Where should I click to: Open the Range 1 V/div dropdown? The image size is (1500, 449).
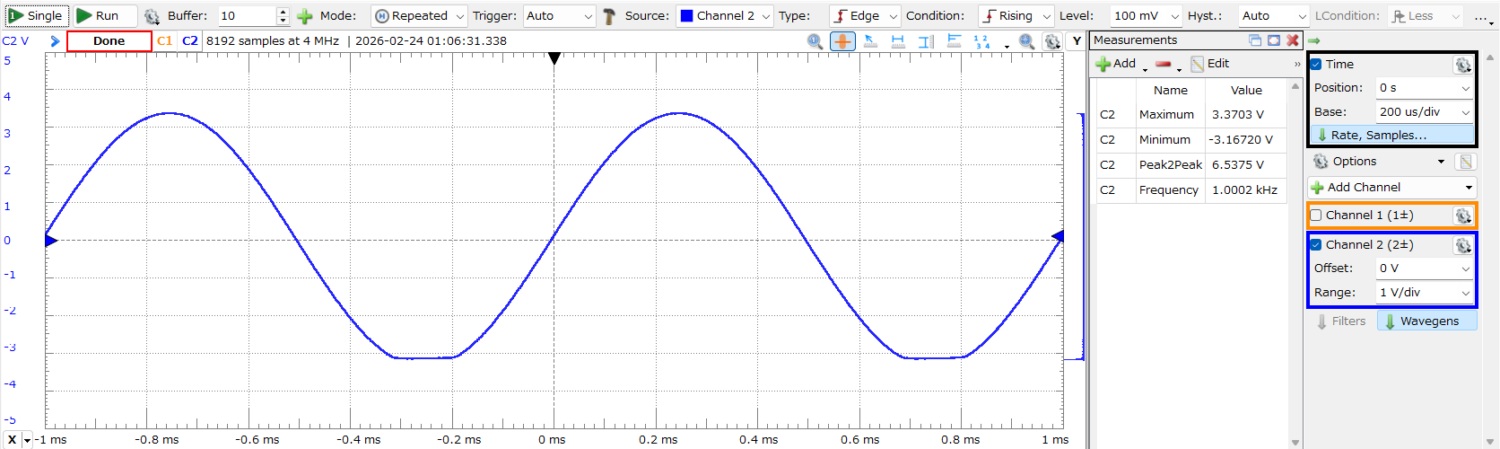(x=1424, y=293)
